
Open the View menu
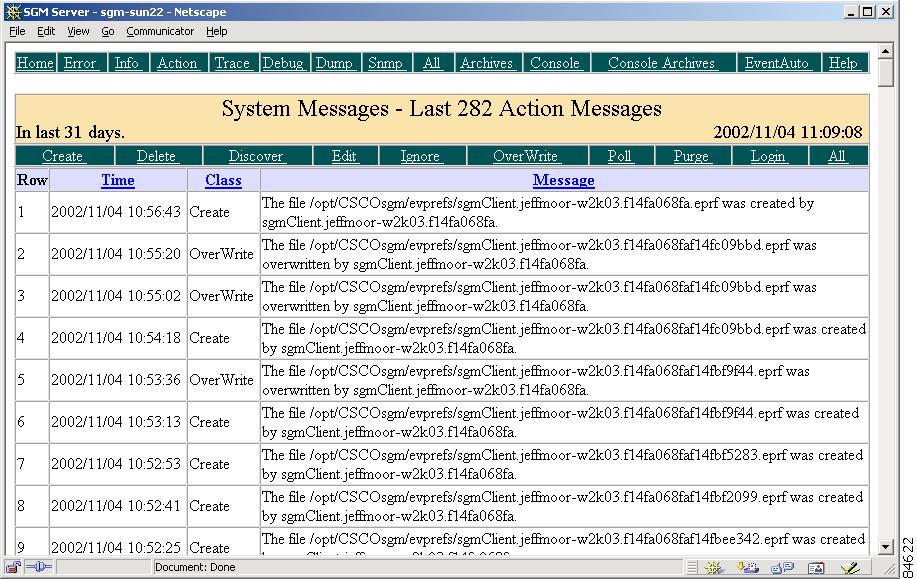coord(78,32)
